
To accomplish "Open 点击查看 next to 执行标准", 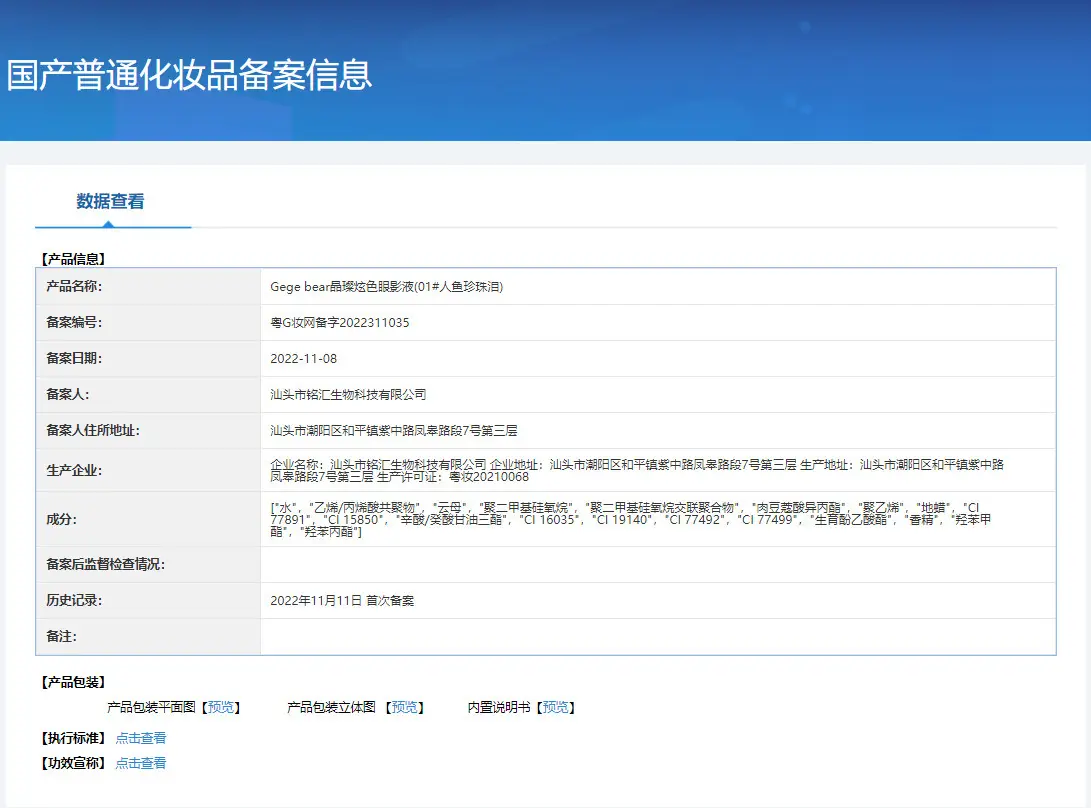I will [141, 738].
